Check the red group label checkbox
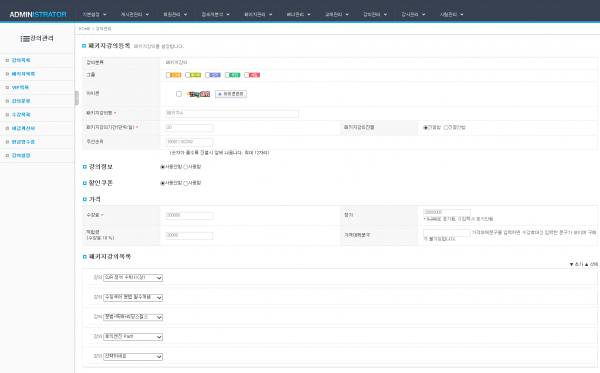Screen dimensions: 600x373 tap(247, 75)
